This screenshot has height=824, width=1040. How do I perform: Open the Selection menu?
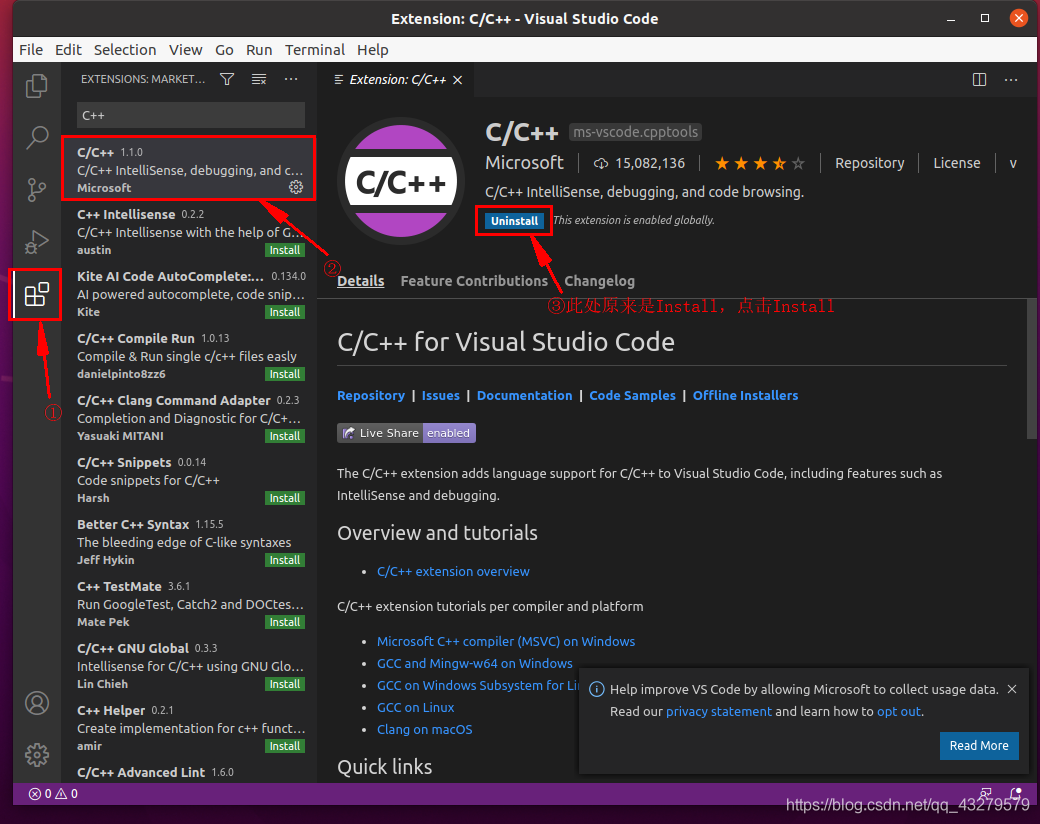(125, 50)
